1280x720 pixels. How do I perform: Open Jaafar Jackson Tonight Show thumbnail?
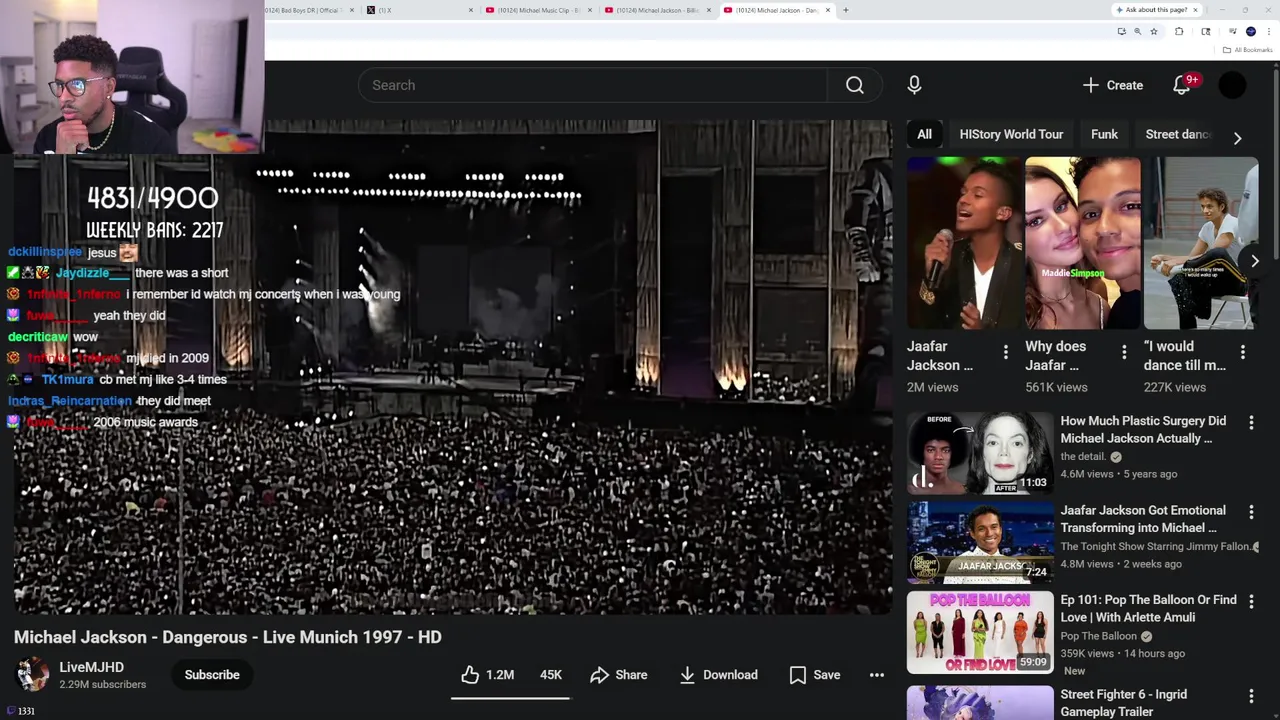coord(980,543)
